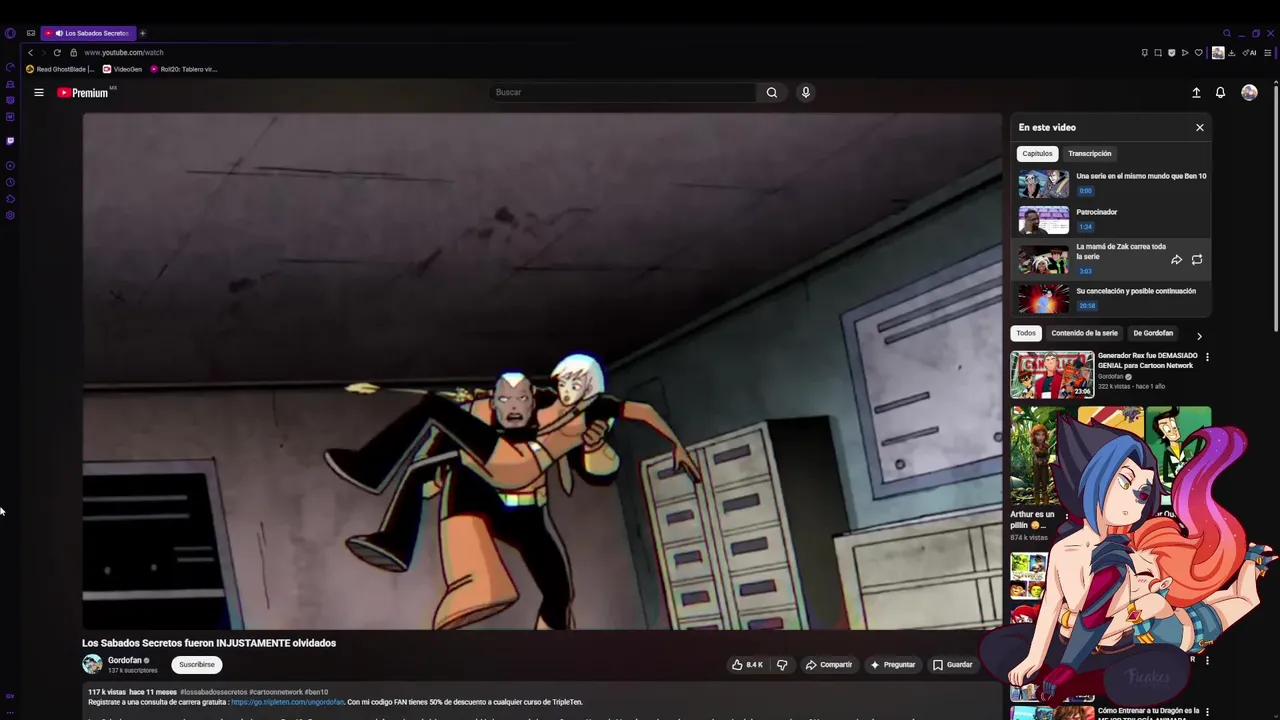Screen dimensions: 1280x720
Task: Open the Gordofan channel name link
Action: coord(125,660)
